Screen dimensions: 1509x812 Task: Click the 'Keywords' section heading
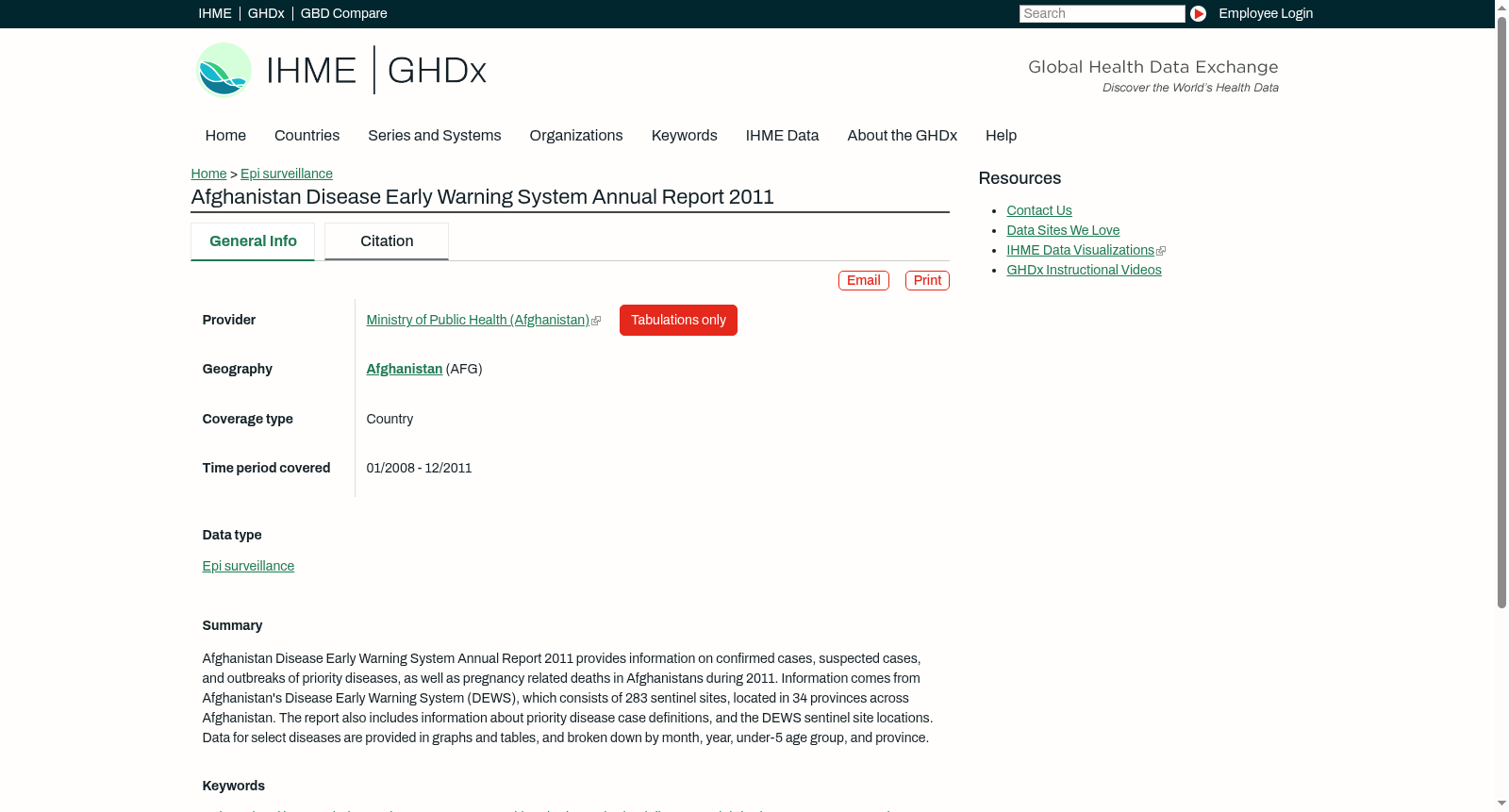(x=233, y=786)
